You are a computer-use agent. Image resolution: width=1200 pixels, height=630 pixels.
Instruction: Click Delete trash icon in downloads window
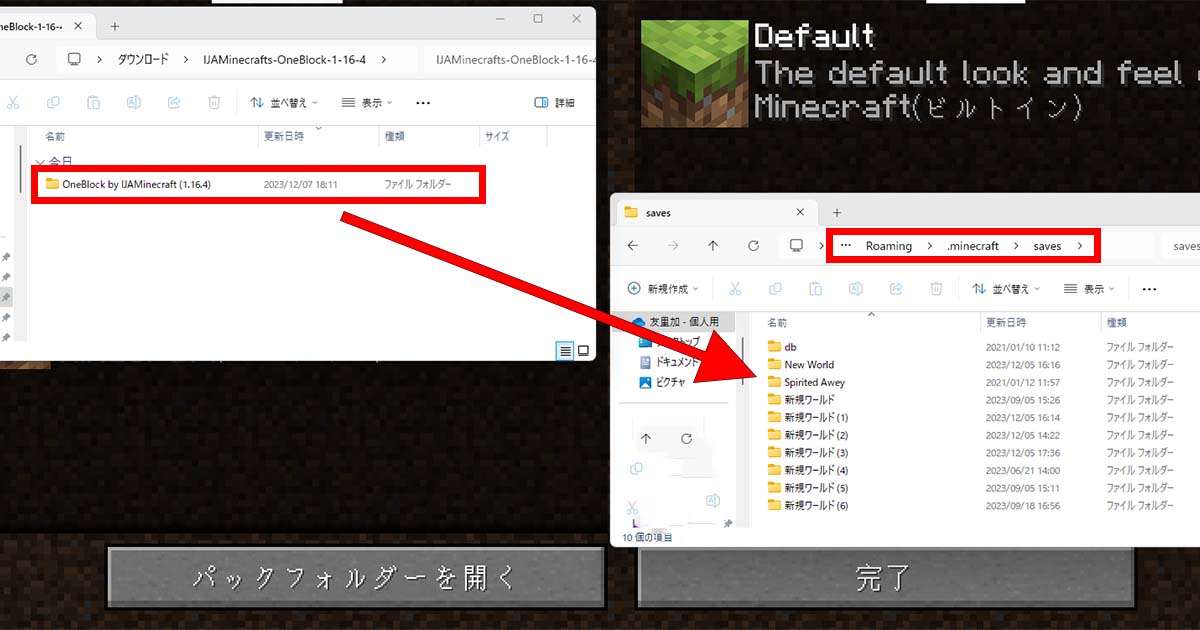214,102
